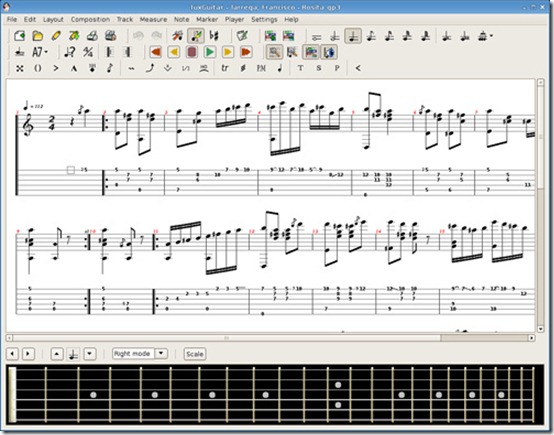Click the popping P icon
Viewport: 554px width, 435px height.
(337, 68)
